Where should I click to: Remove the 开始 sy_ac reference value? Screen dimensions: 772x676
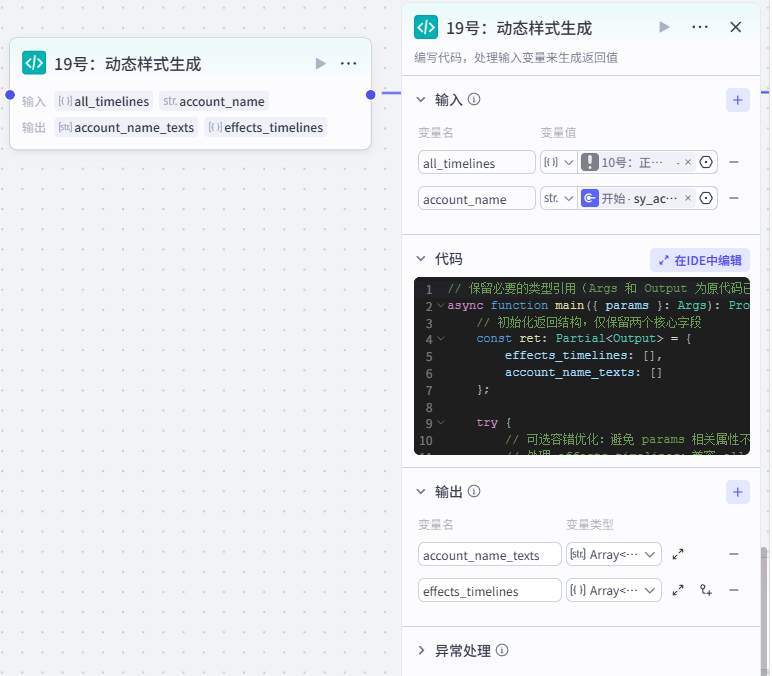pos(688,198)
